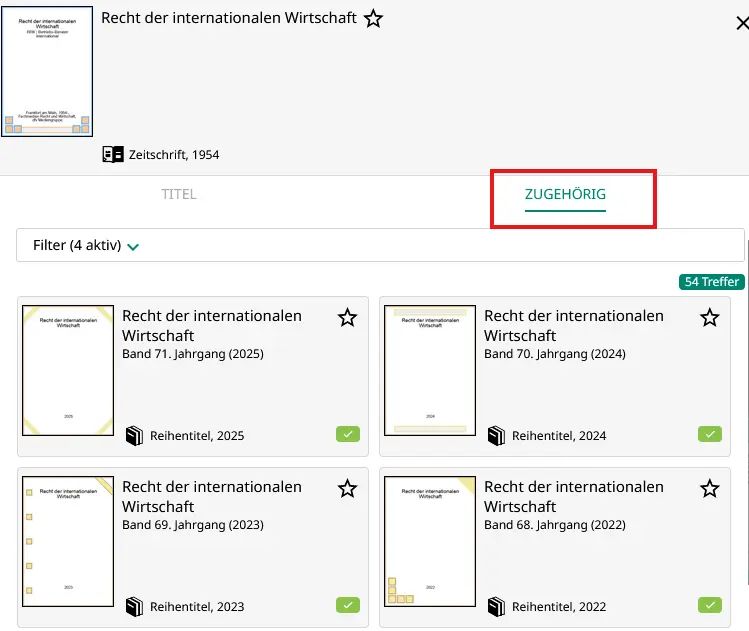Toggle green availability check for 2025 volume
Image resolution: width=749 pixels, height=631 pixels.
(347, 434)
